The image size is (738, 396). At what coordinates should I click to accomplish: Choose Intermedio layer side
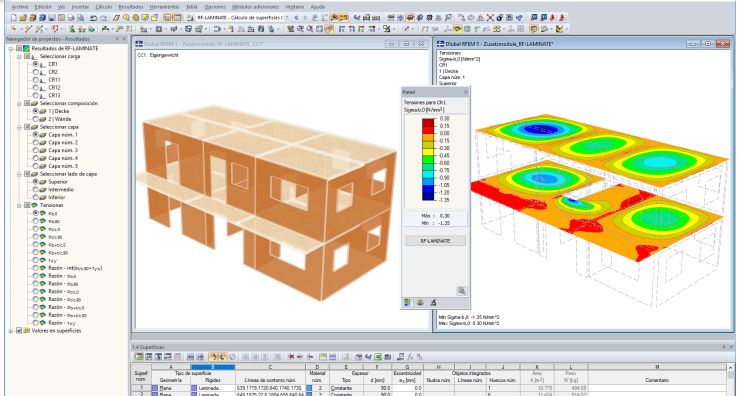(x=35, y=190)
